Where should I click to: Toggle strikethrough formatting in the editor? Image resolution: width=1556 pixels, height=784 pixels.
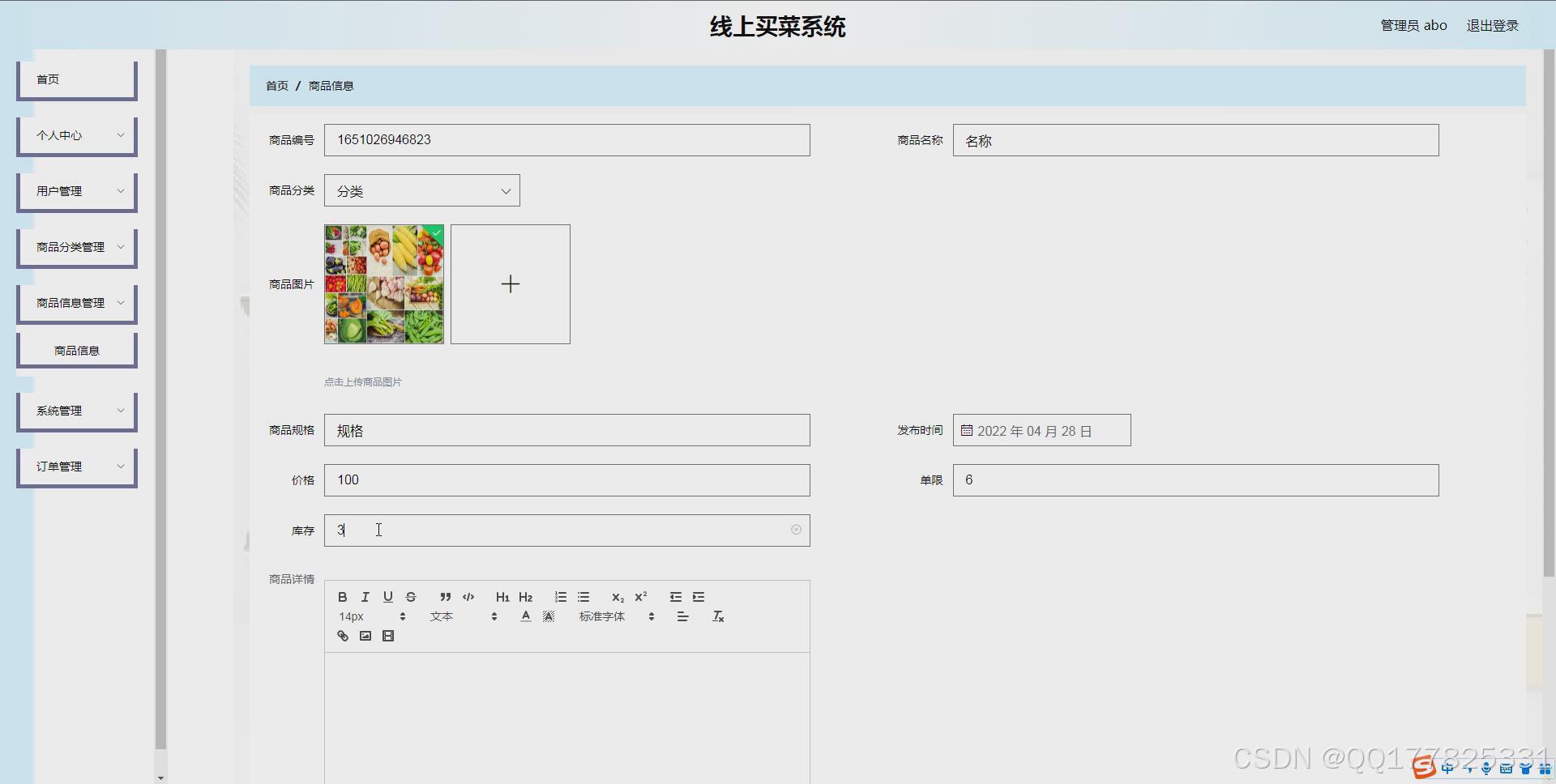[x=411, y=597]
